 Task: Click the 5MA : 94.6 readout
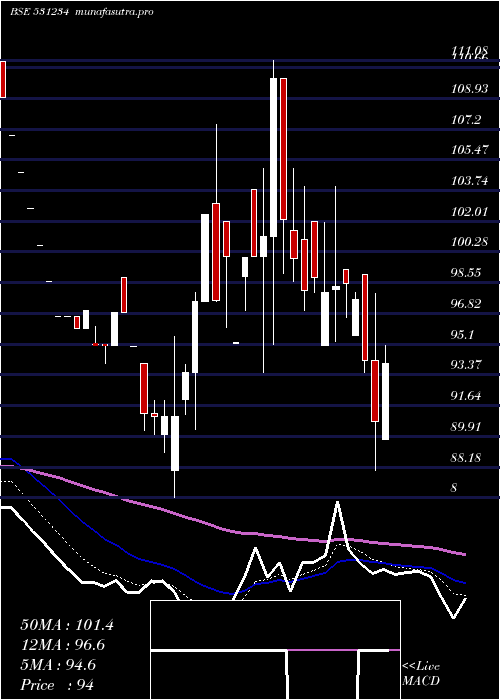coord(58,666)
